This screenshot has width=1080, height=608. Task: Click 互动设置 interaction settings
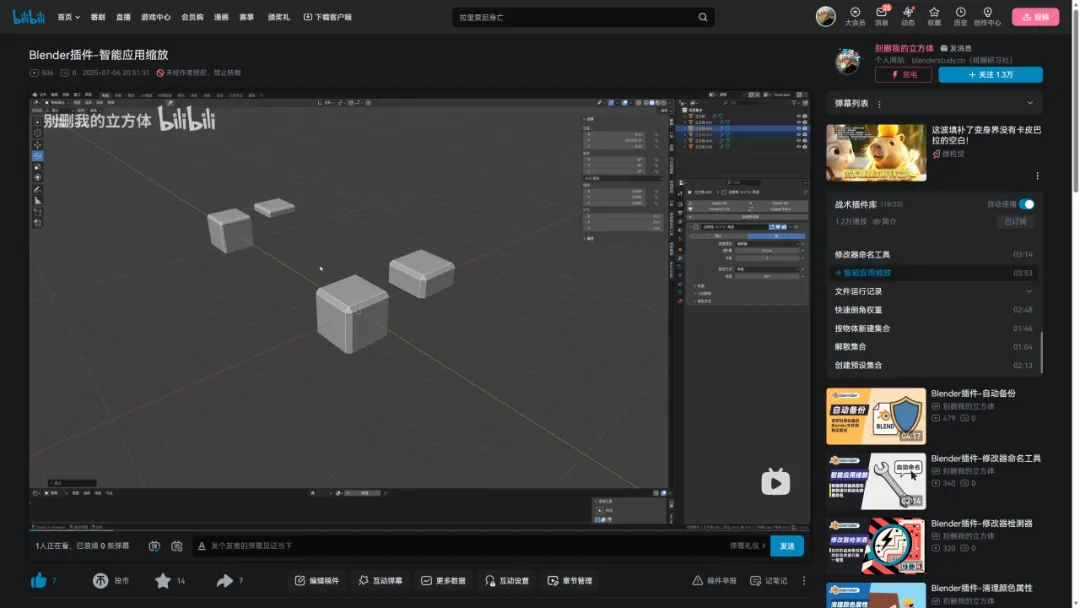[507, 580]
